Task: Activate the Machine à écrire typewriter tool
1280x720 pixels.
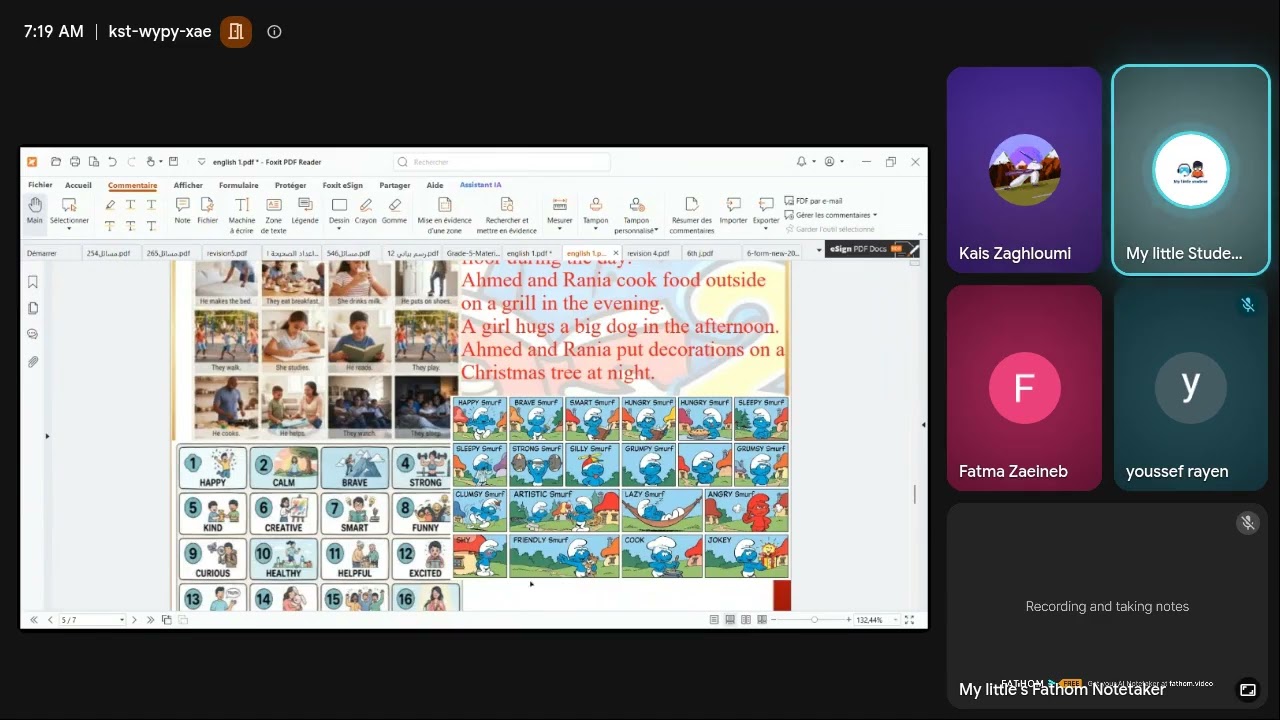Action: click(x=242, y=214)
